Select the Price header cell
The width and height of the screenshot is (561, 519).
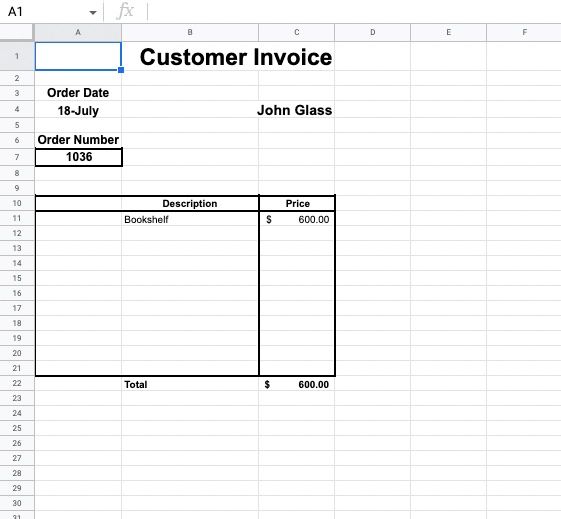click(297, 203)
